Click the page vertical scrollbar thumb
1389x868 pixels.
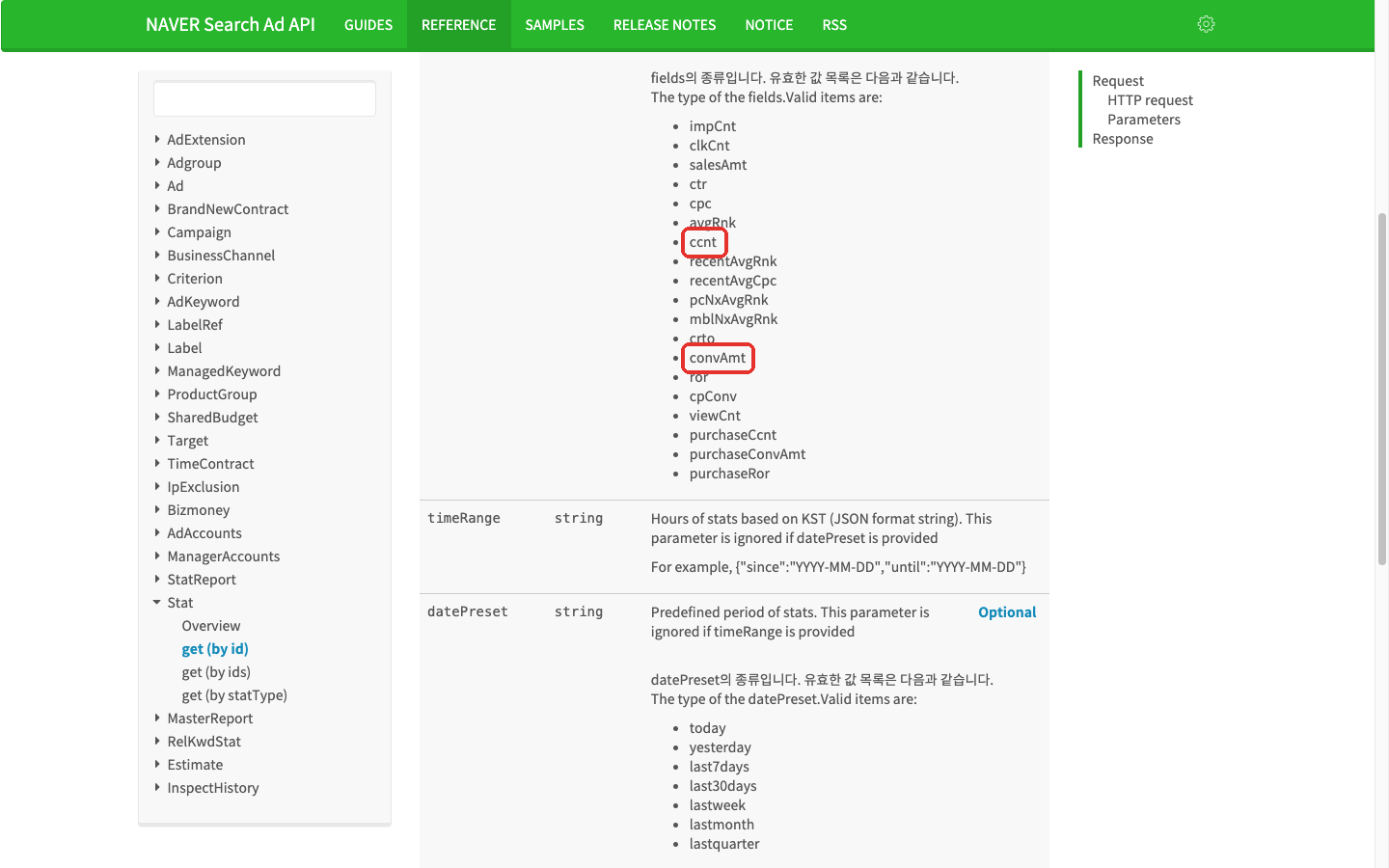pos(1382,388)
